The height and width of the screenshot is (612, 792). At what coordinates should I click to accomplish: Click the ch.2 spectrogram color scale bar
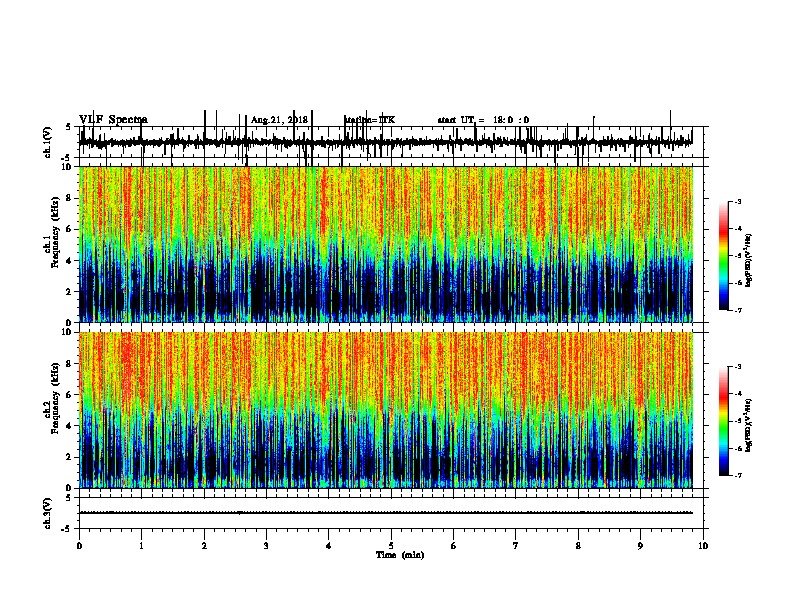tap(724, 421)
